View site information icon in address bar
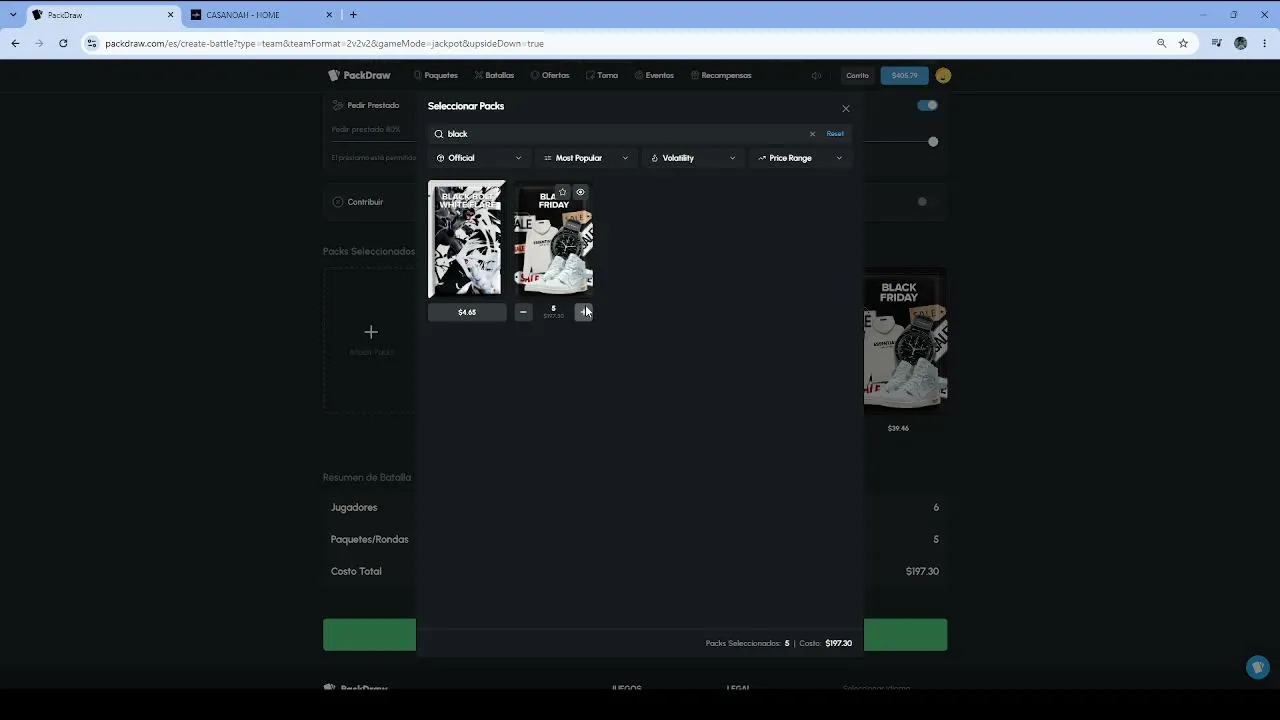Viewport: 1280px width, 720px height. pyautogui.click(x=92, y=43)
